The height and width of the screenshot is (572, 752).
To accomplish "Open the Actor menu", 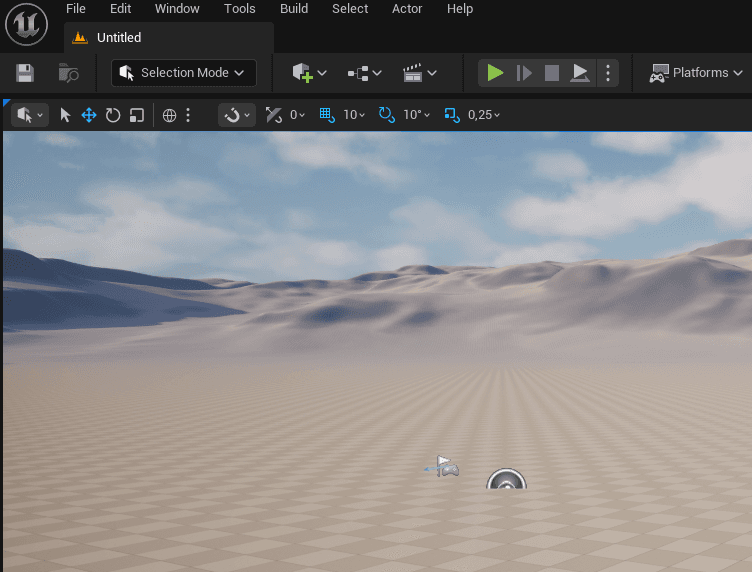I will tap(407, 9).
